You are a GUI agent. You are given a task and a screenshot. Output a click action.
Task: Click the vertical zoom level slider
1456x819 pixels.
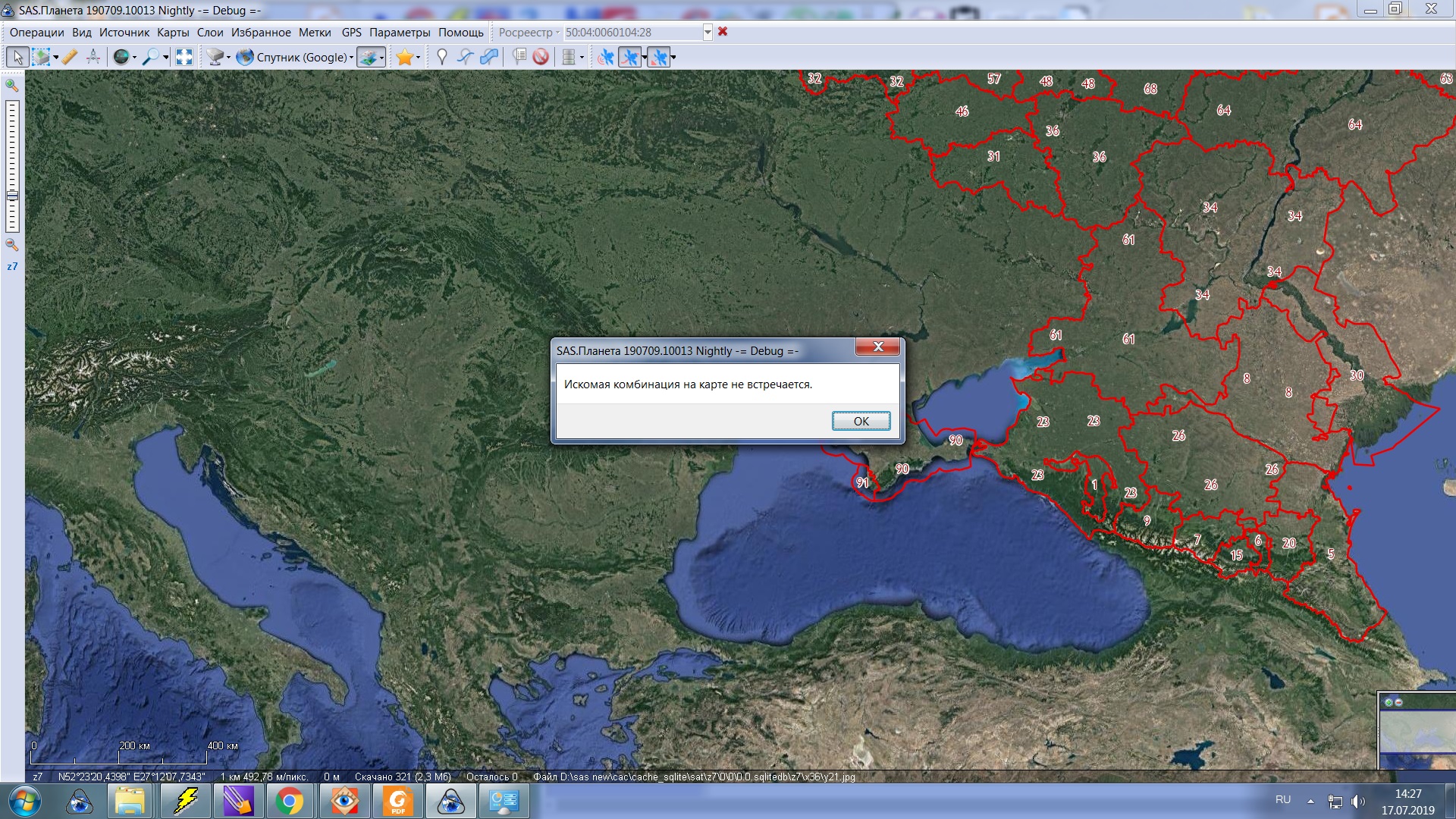click(12, 165)
